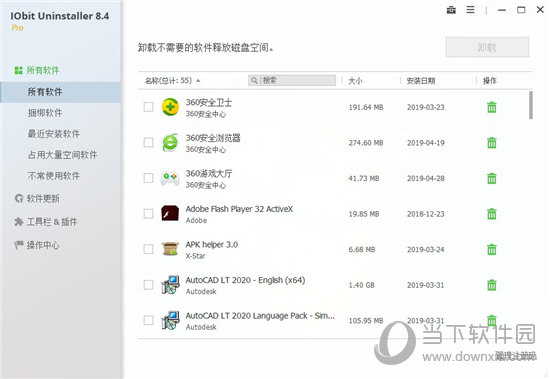Click the 360安全卫士 app icon

coord(170,107)
